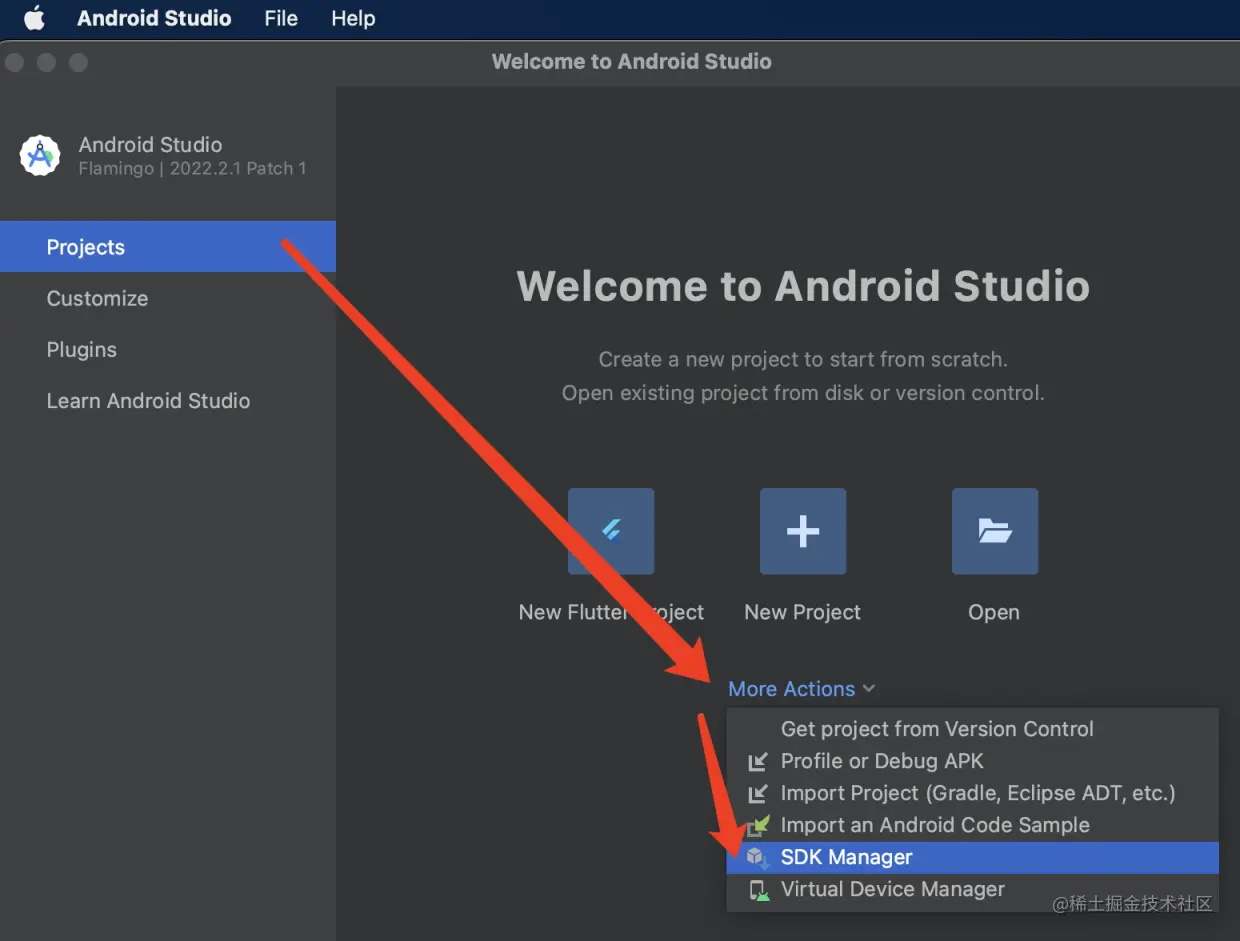Click the Welcome to Android Studio heading

tap(803, 286)
